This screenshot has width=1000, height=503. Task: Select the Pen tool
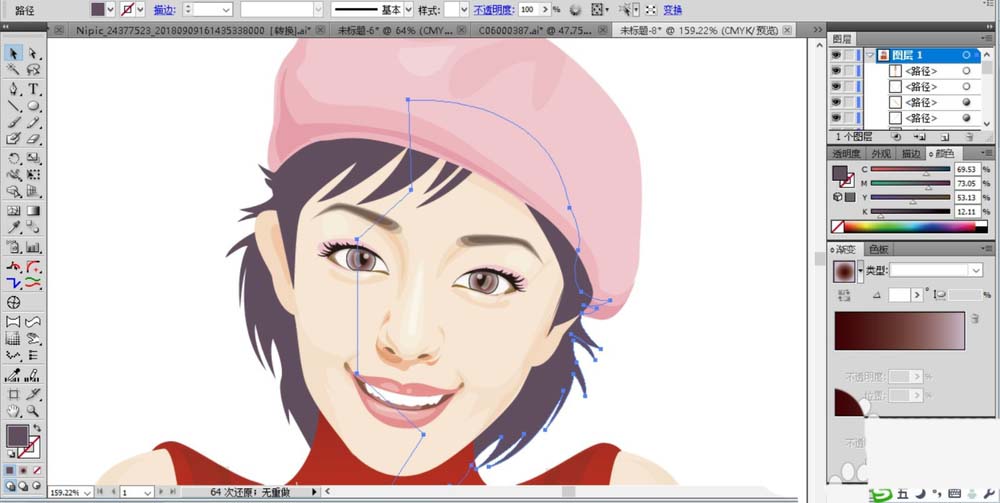pos(13,89)
